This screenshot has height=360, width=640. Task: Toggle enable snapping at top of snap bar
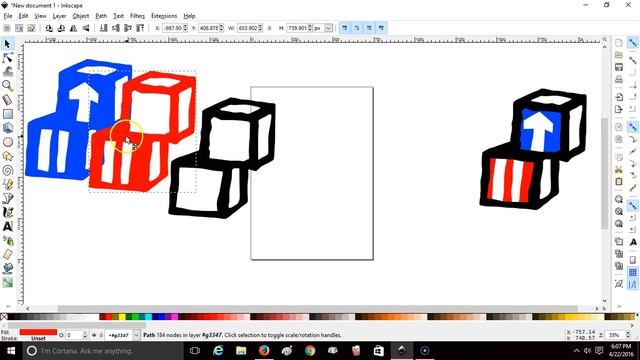633,43
